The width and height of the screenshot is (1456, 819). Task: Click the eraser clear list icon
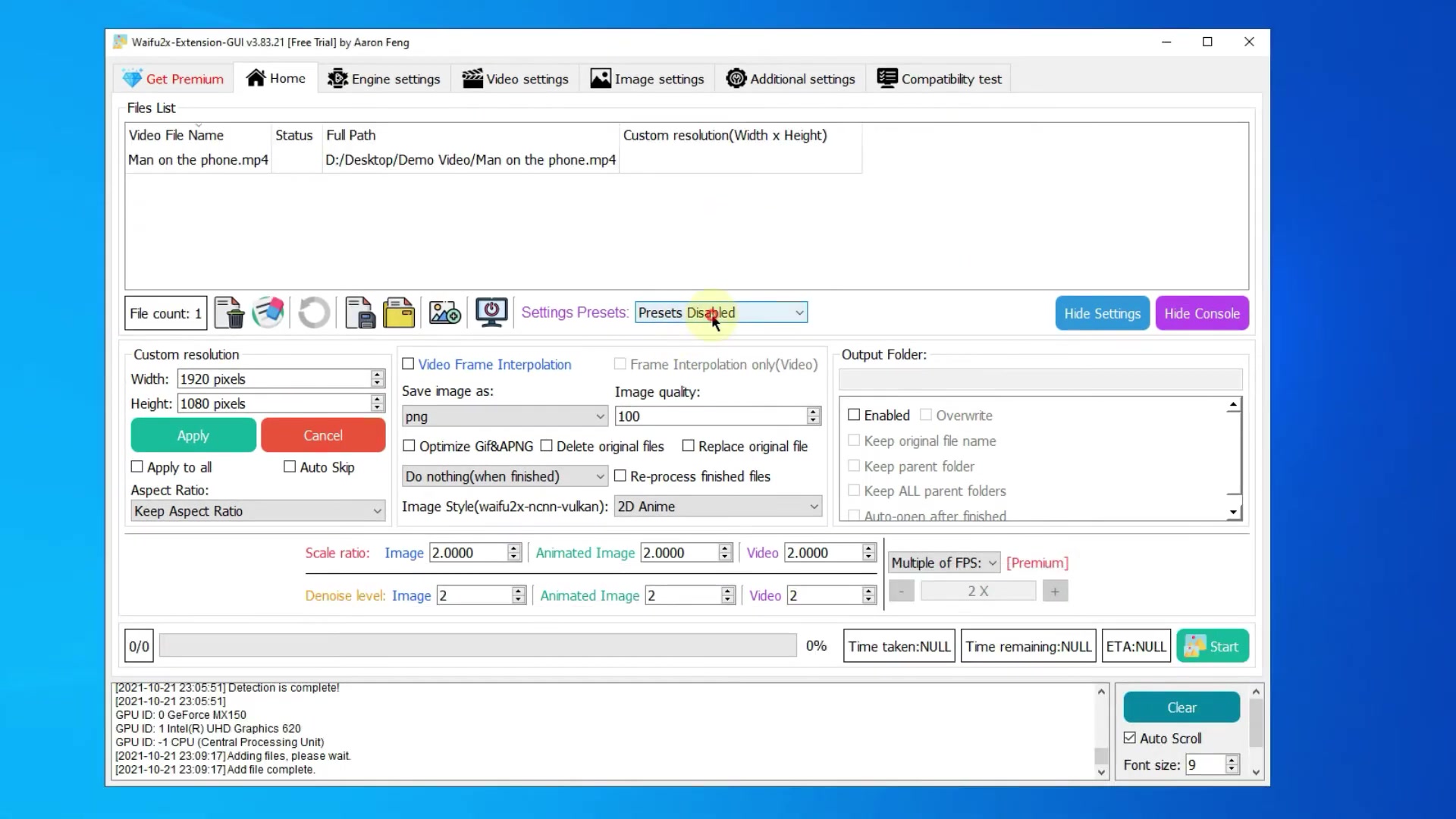tap(268, 312)
